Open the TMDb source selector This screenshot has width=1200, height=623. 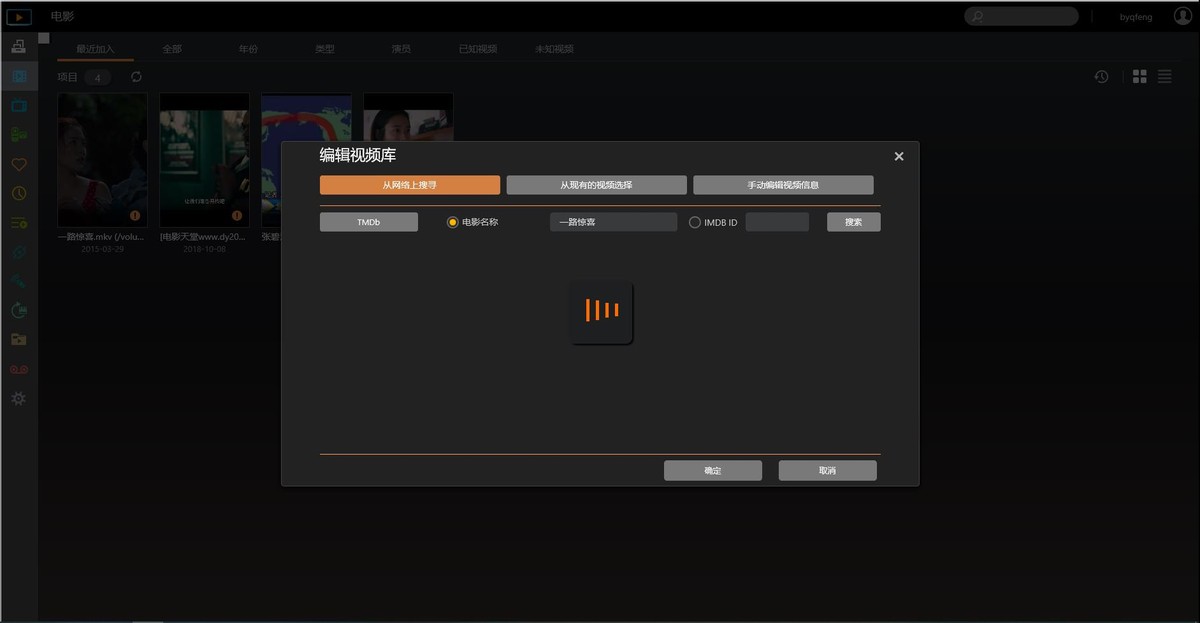pos(369,222)
